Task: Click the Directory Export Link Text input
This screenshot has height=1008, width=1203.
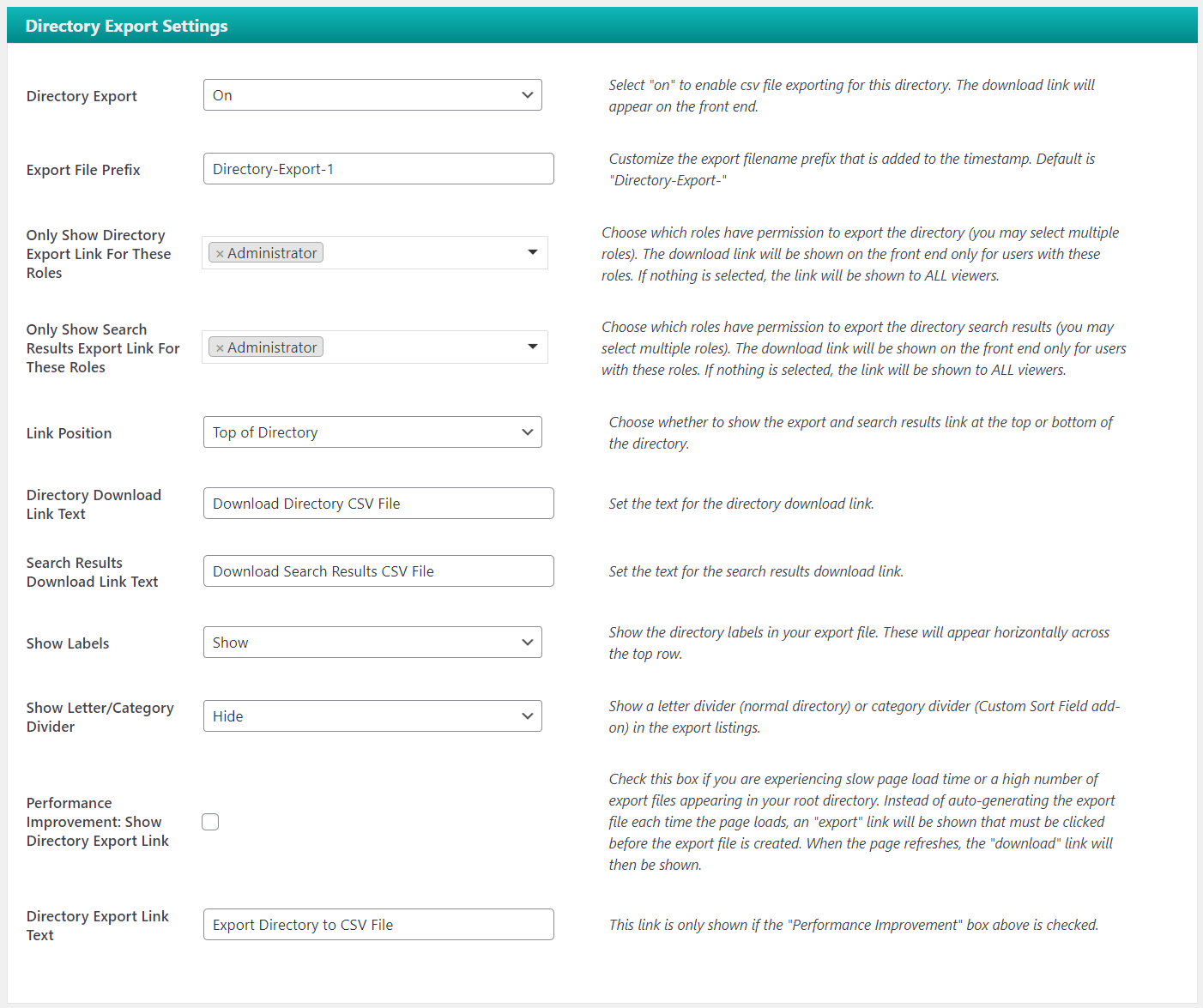Action: 378,925
